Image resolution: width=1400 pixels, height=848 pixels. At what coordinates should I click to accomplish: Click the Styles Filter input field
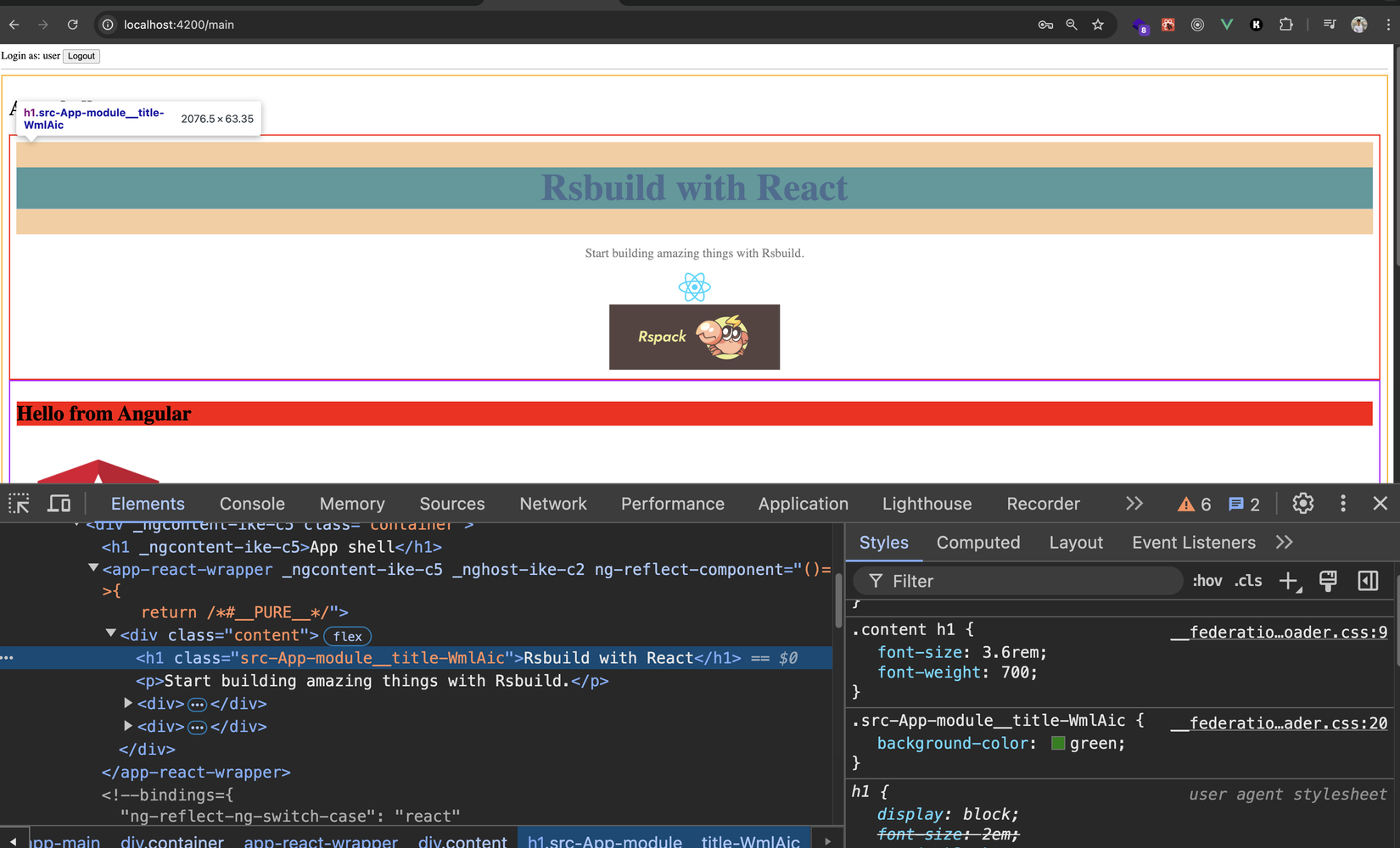(1018, 581)
